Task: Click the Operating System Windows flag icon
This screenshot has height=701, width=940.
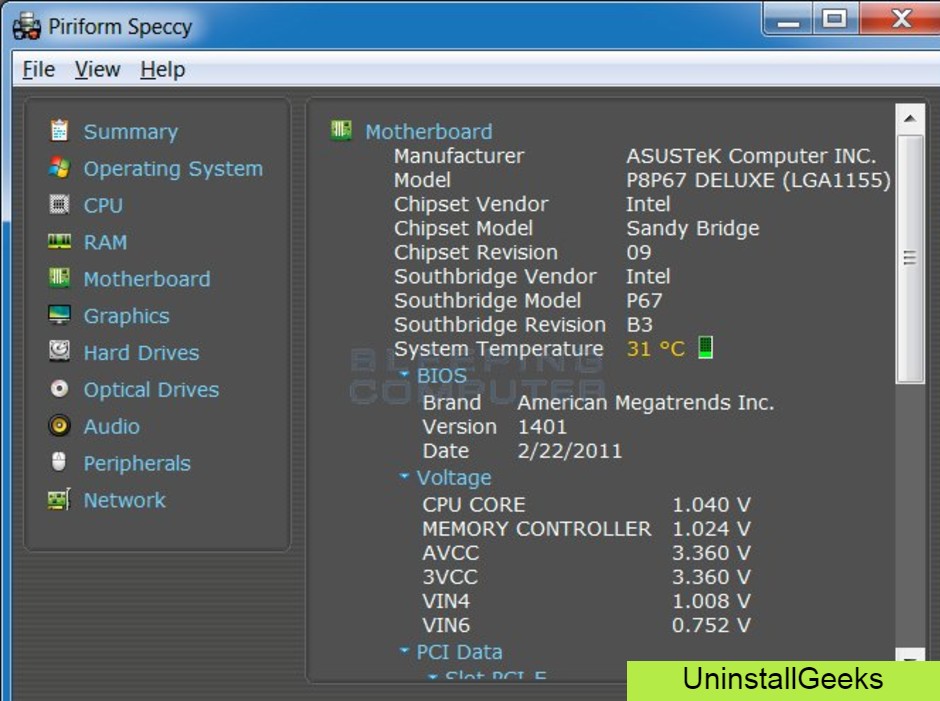Action: tap(59, 168)
